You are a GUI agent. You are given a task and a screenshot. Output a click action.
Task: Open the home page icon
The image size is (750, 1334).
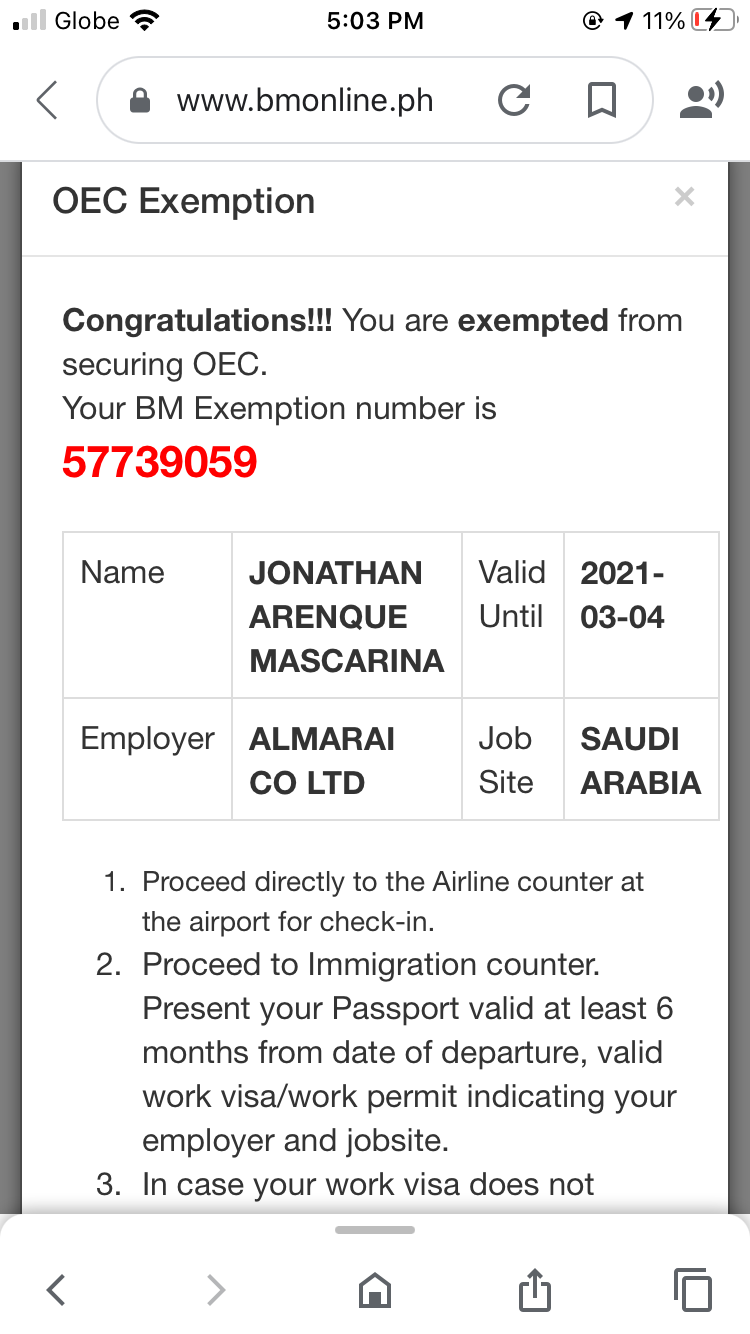[x=375, y=1290]
